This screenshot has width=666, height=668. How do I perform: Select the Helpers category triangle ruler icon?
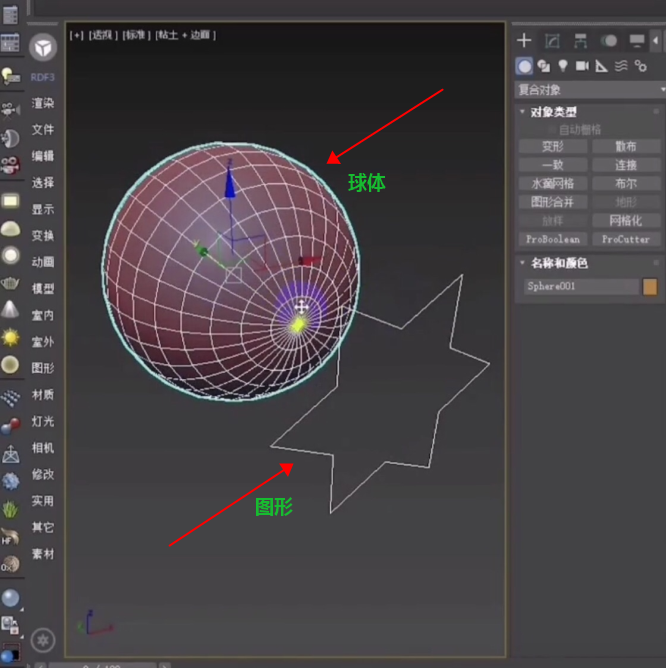pos(601,66)
